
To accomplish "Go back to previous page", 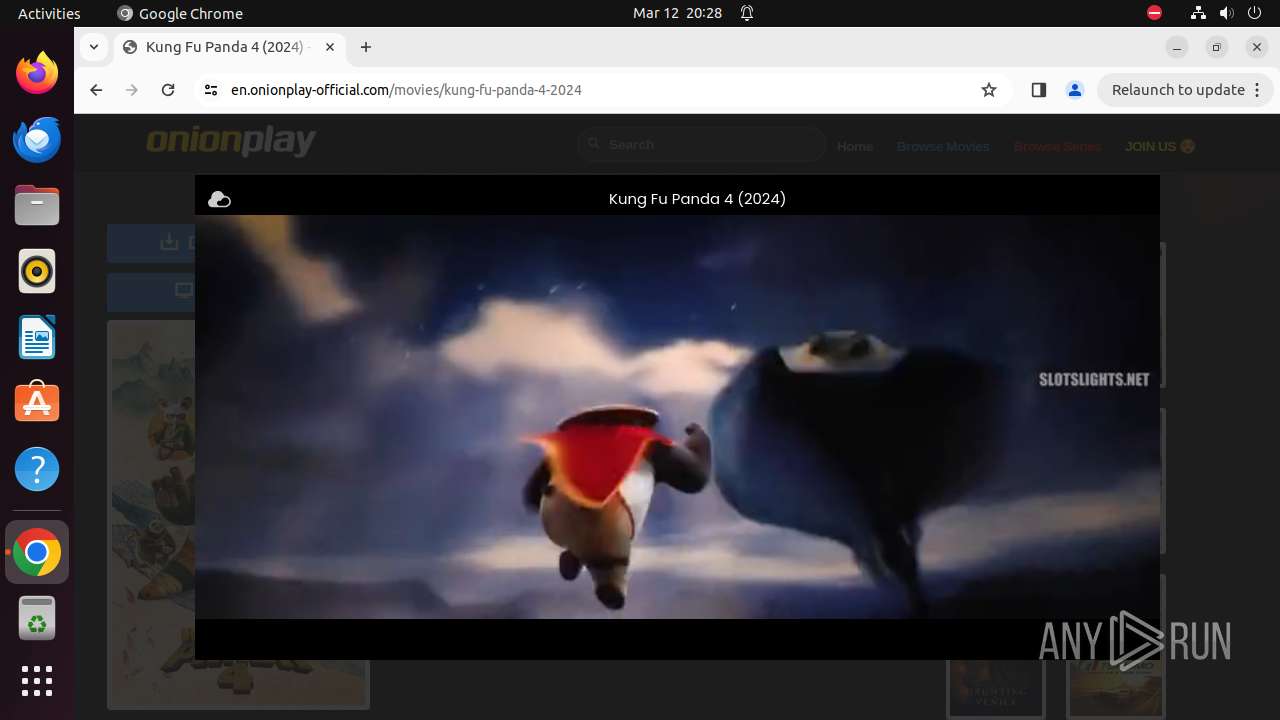I will 96,90.
